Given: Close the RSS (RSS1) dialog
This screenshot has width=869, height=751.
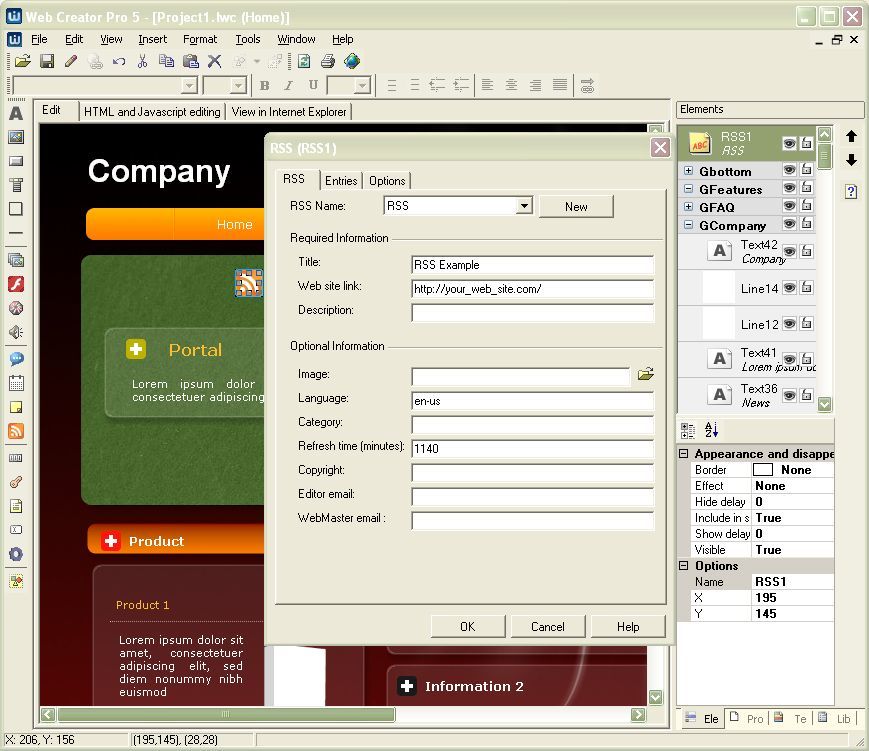Looking at the screenshot, I should [x=660, y=148].
